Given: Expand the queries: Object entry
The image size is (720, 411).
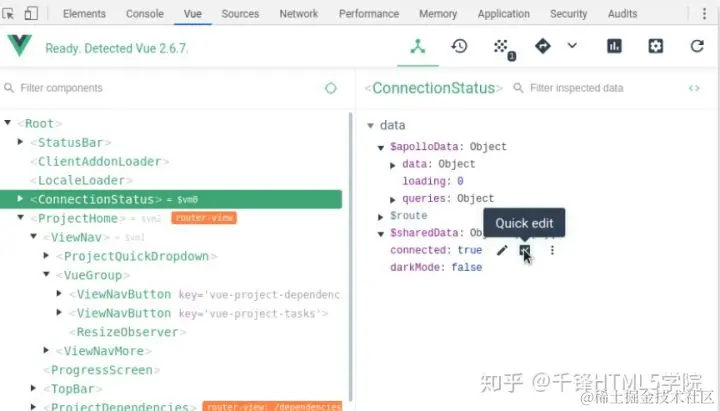Looking at the screenshot, I should pos(393,199).
